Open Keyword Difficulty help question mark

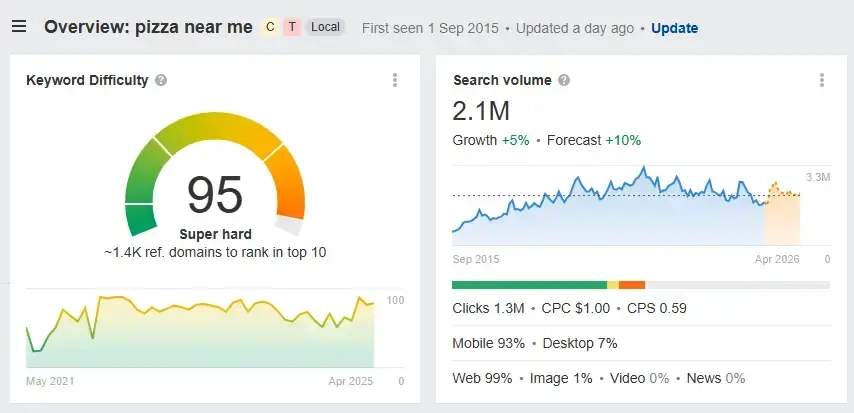(x=161, y=80)
